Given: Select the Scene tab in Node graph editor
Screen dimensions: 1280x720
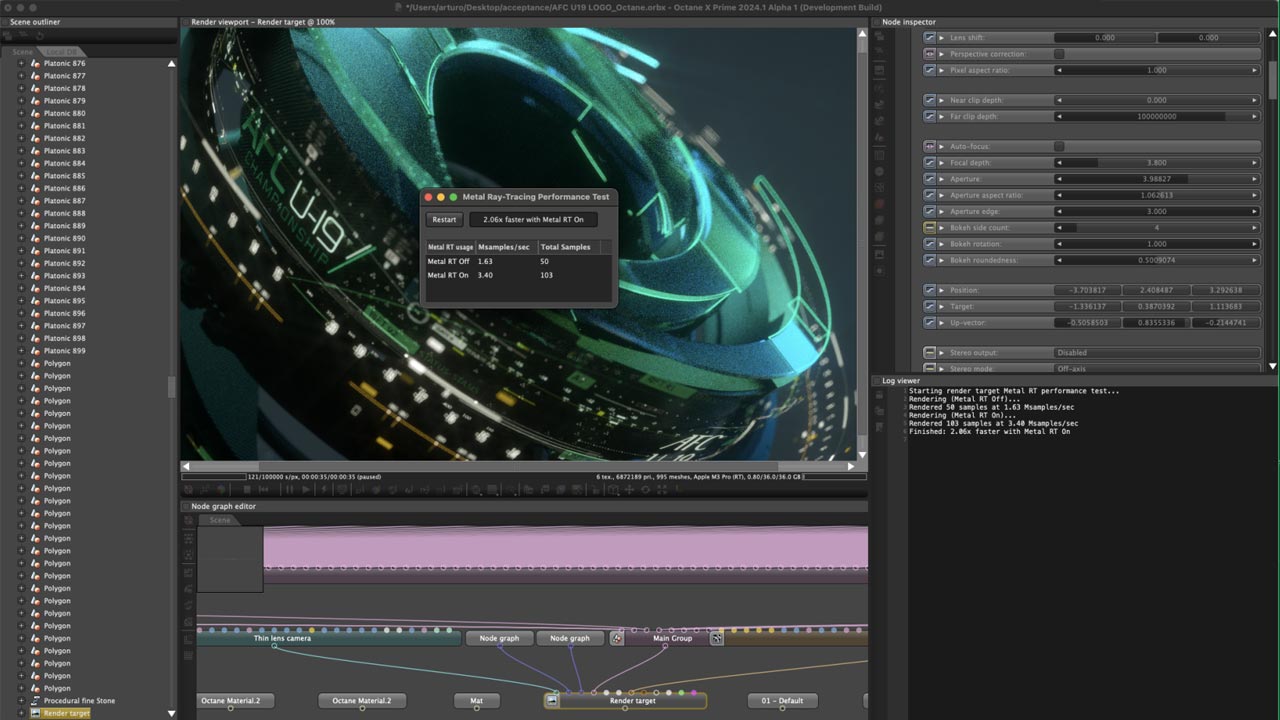Looking at the screenshot, I should click(220, 520).
